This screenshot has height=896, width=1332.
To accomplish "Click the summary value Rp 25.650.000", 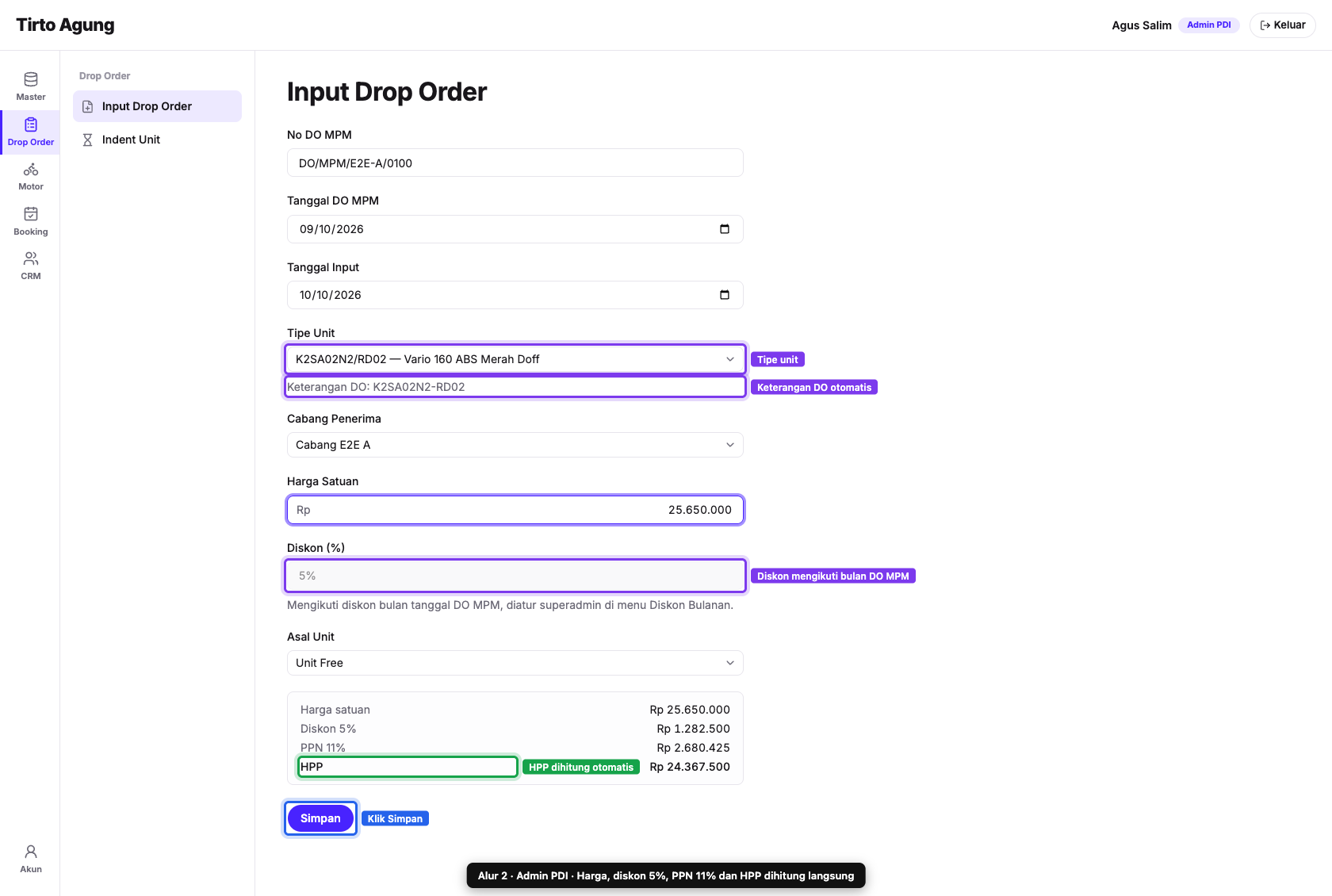I will (x=690, y=710).
